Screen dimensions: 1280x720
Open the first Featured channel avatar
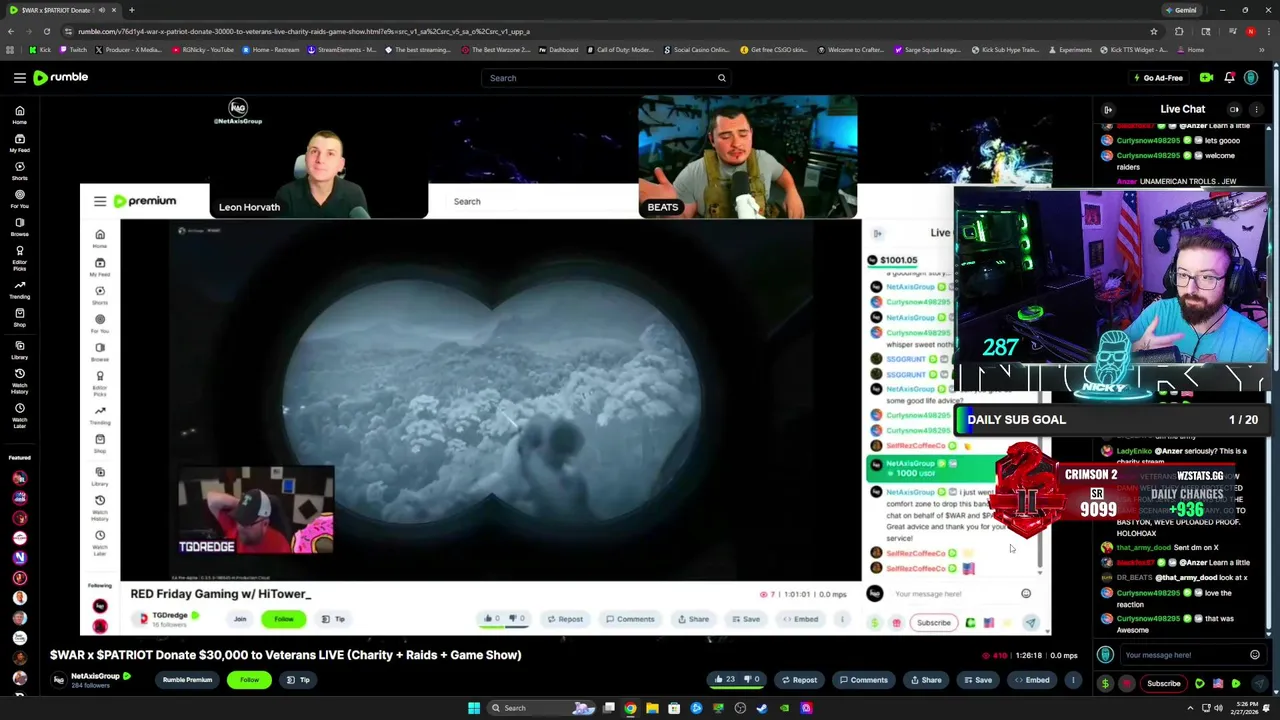coord(19,478)
